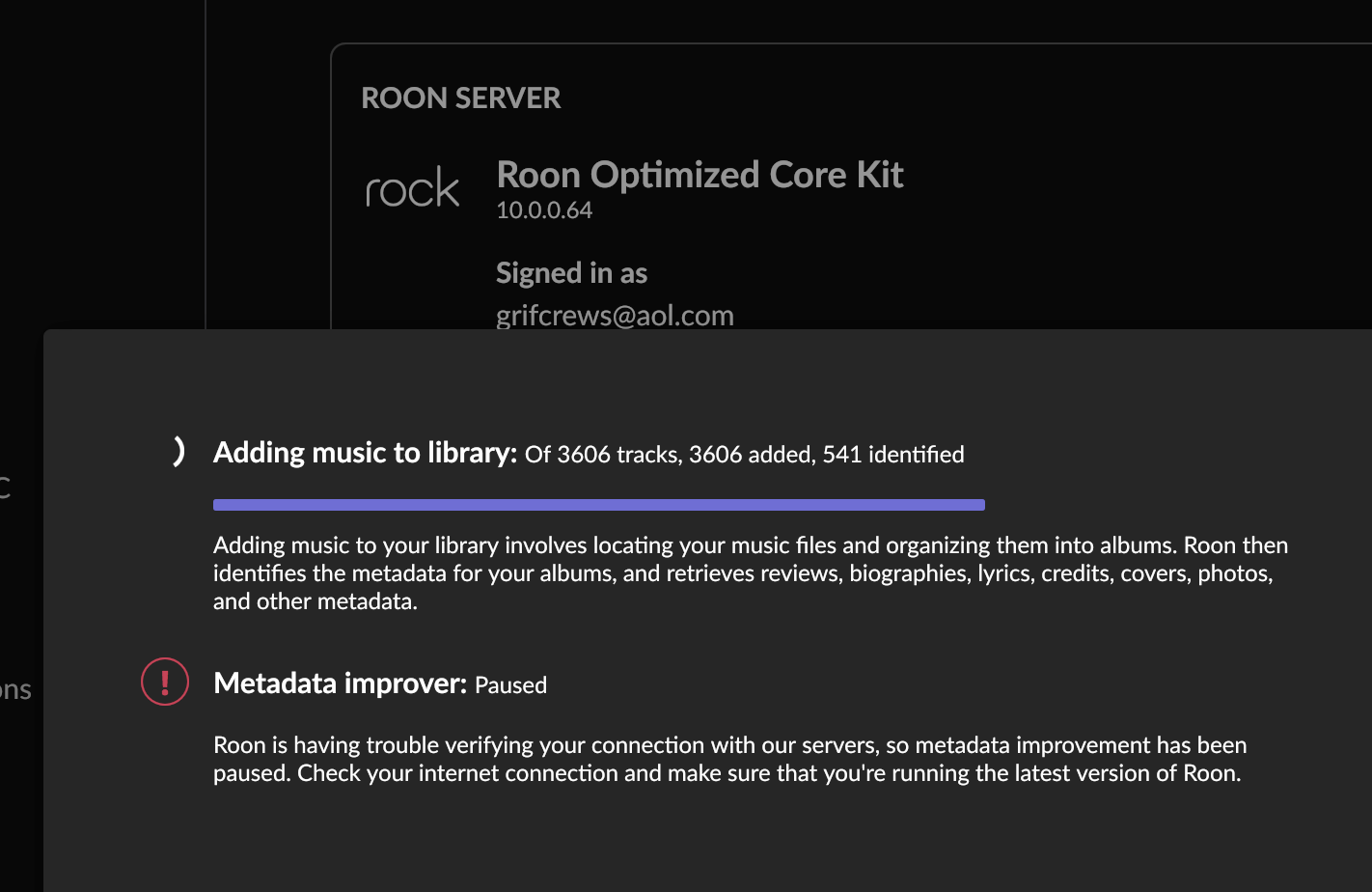
Task: Click the metadata connection trouble message
Action: pyautogui.click(x=728, y=759)
